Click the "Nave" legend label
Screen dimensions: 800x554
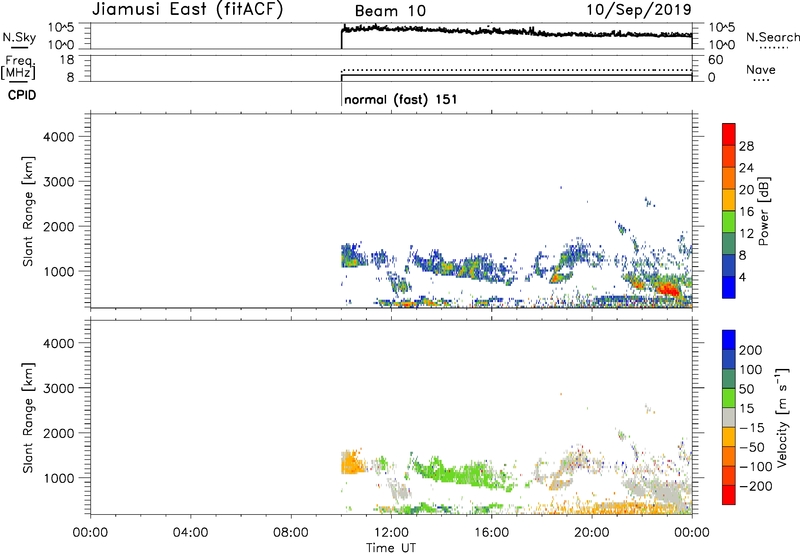(x=761, y=70)
